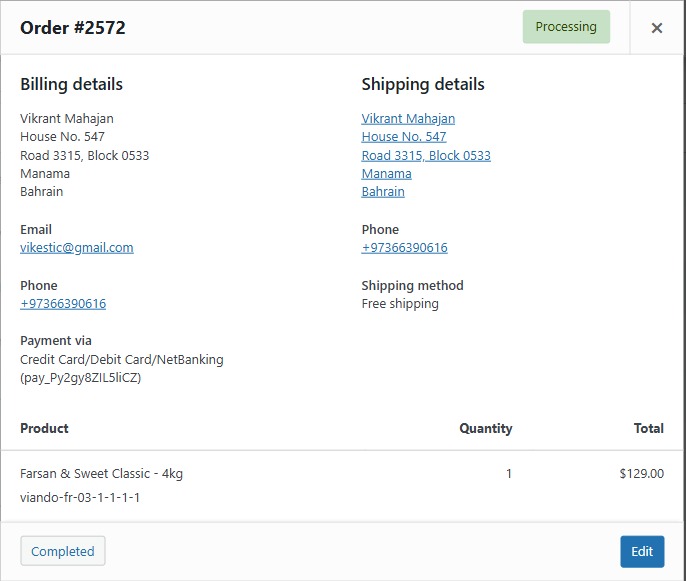This screenshot has height=581, width=686.
Task: Click the payment ID pay_Py2gy8ZIL5liCZ text
Action: [81, 378]
